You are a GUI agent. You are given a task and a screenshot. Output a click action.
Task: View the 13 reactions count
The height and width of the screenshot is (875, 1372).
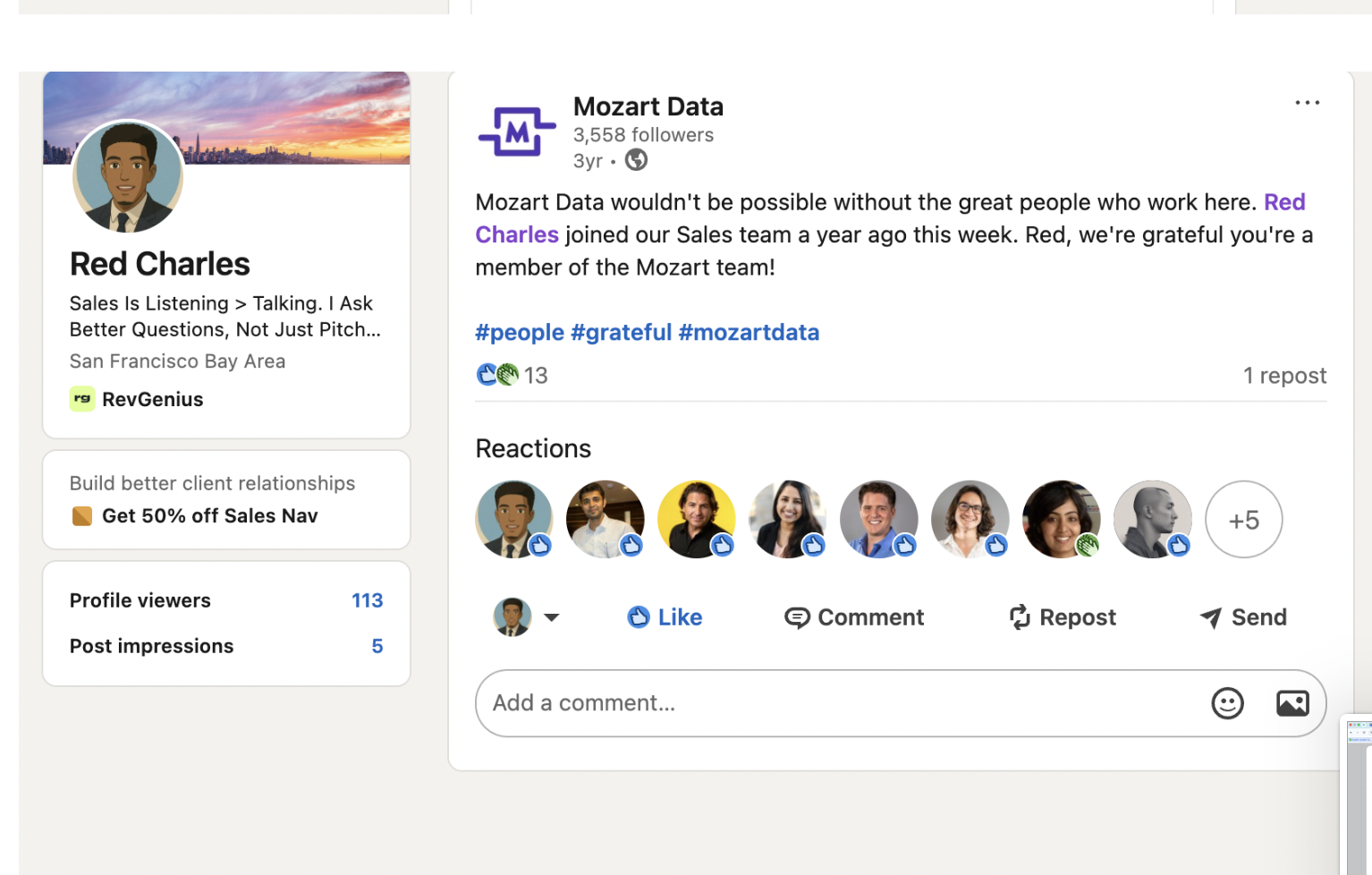click(536, 376)
